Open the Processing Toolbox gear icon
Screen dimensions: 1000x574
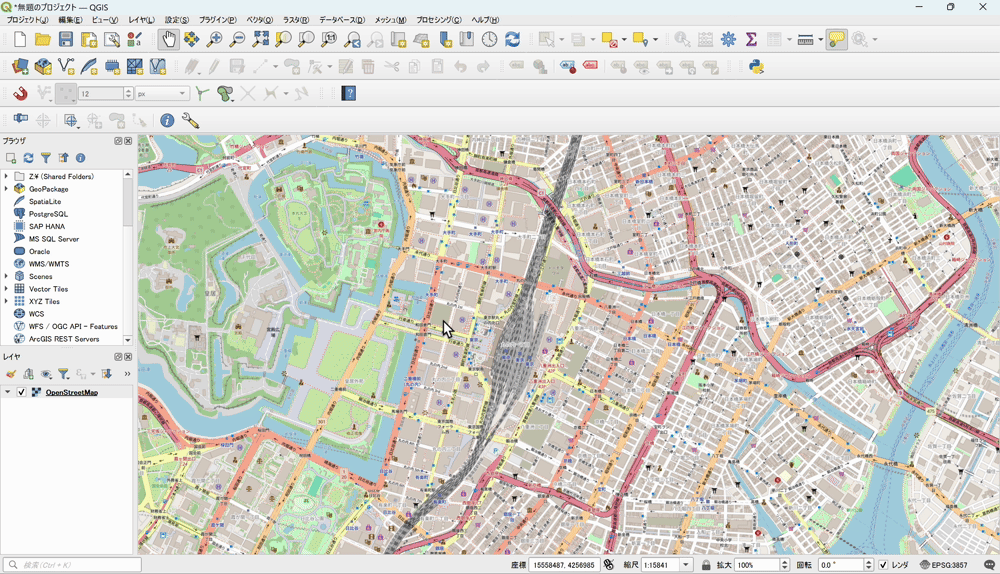pos(728,40)
